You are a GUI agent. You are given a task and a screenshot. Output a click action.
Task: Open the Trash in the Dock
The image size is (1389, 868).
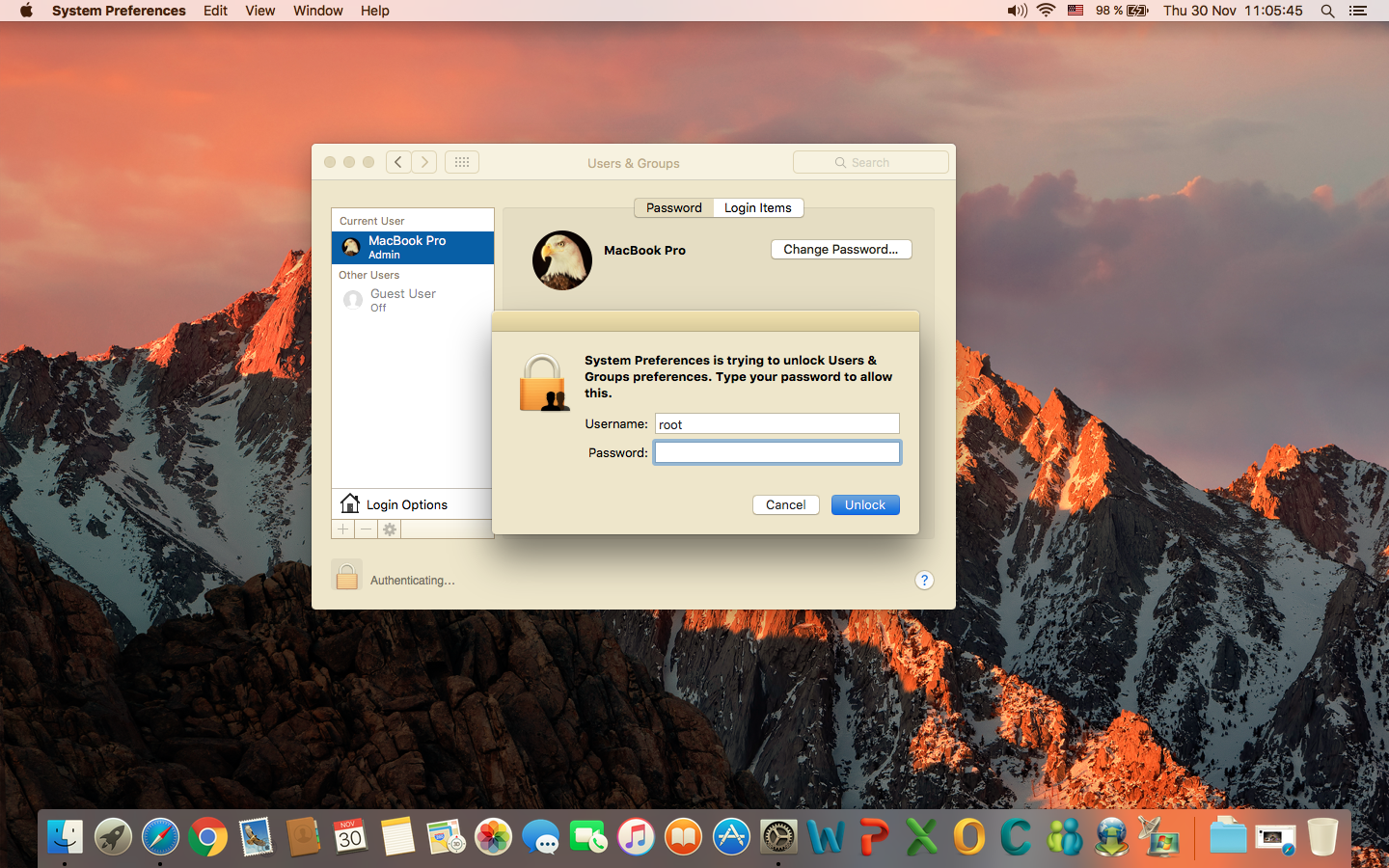pyautogui.click(x=1322, y=836)
